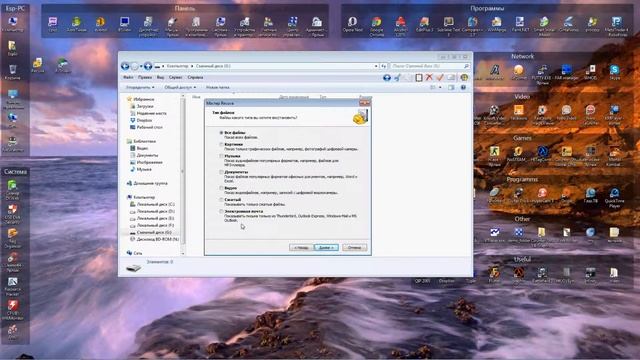This screenshot has height=360, width=640.
Task: Select 'Сеть' in the navigation pane
Action: [135, 253]
